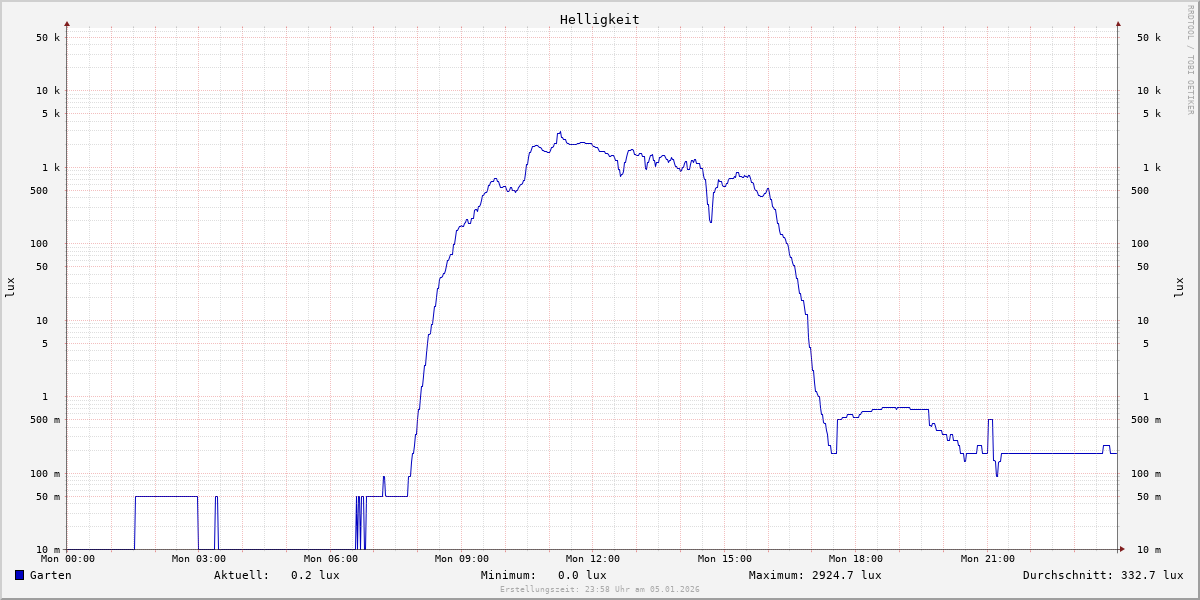Click the "50 k" label on left axis
The width and height of the screenshot is (1200, 600).
(48, 38)
